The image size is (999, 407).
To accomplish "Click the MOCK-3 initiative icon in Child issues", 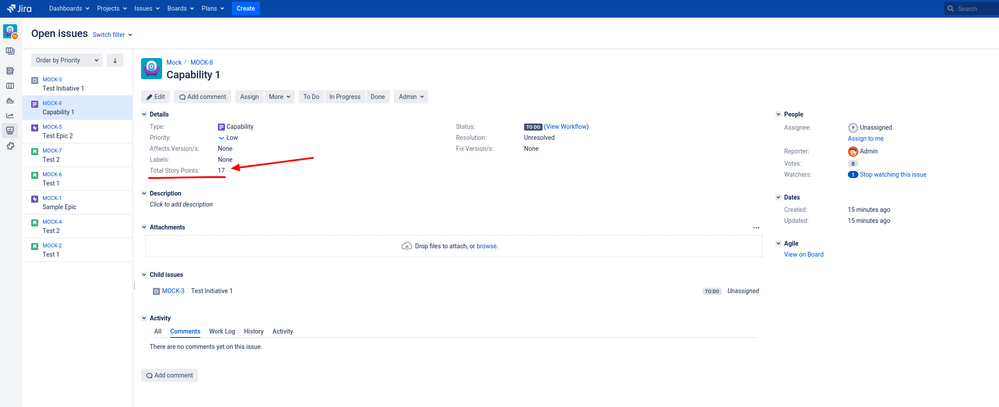I will click(x=157, y=291).
